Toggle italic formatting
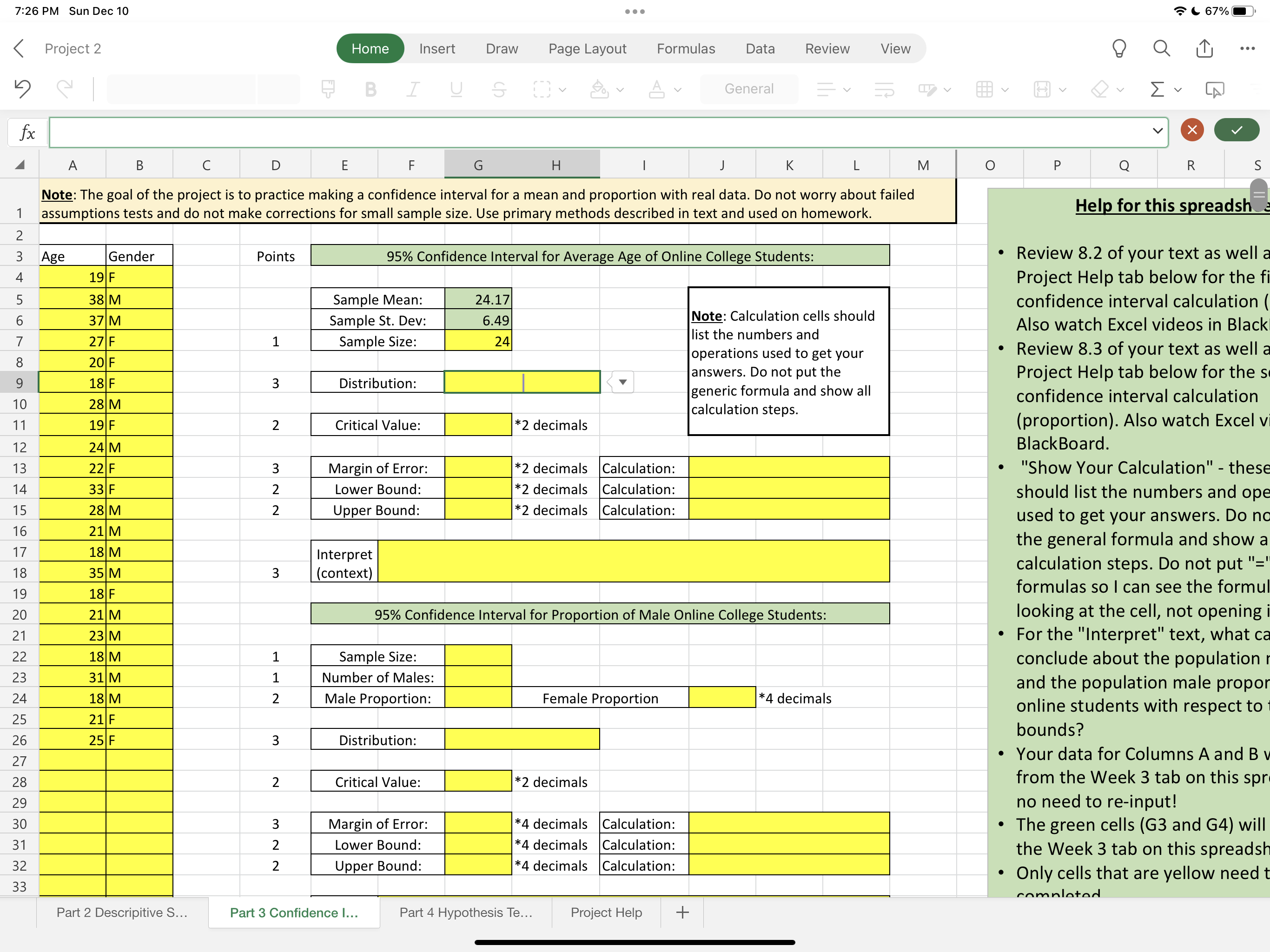The height and width of the screenshot is (952, 1270). [413, 89]
